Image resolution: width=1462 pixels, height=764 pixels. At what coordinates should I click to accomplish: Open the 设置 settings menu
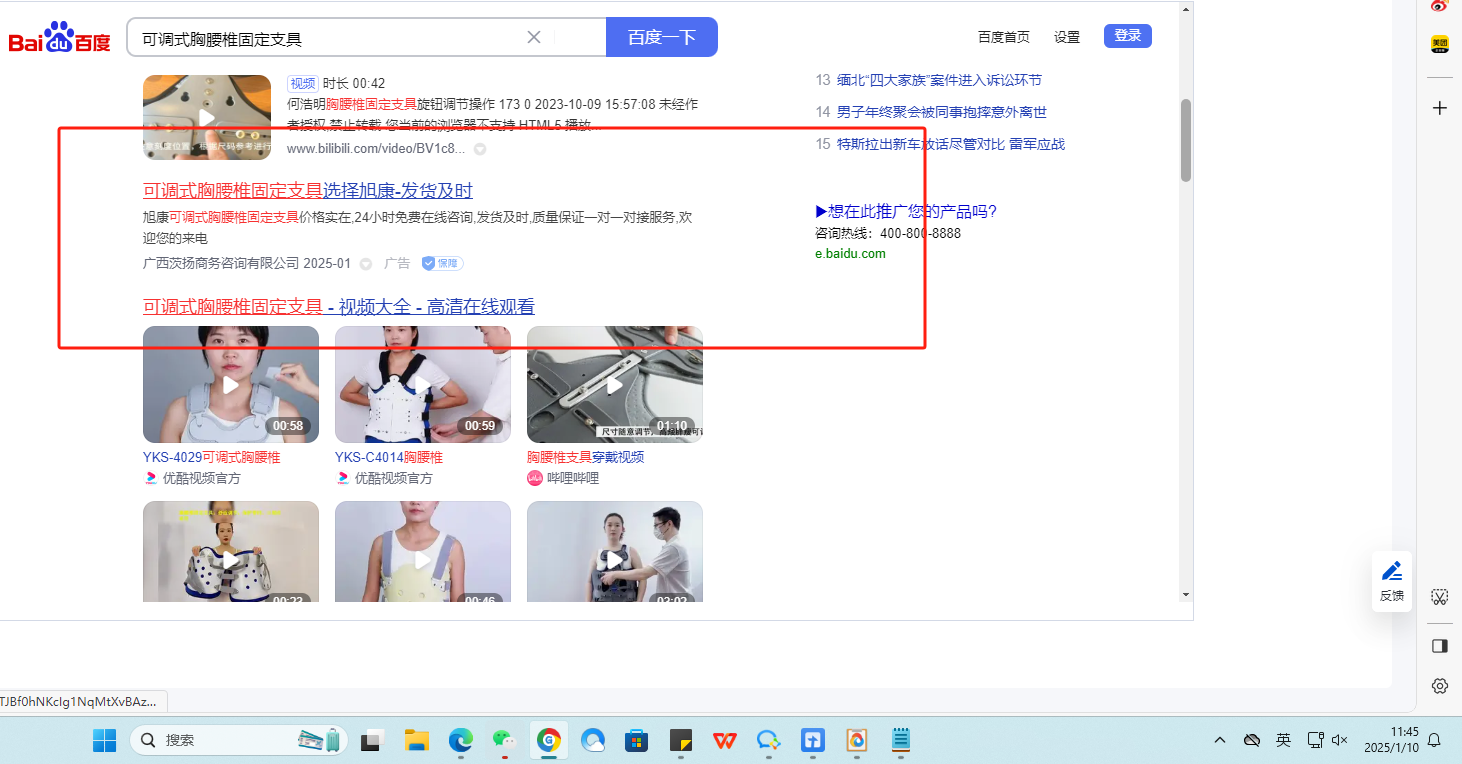[x=1067, y=37]
